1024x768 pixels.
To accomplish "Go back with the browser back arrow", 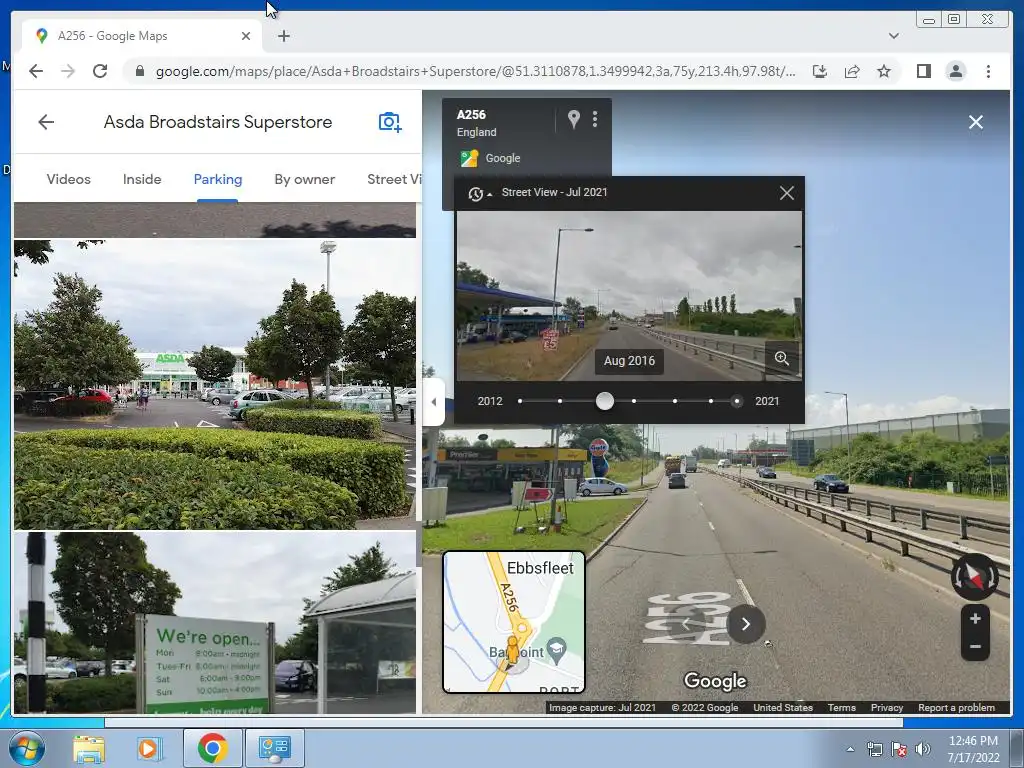I will [36, 71].
